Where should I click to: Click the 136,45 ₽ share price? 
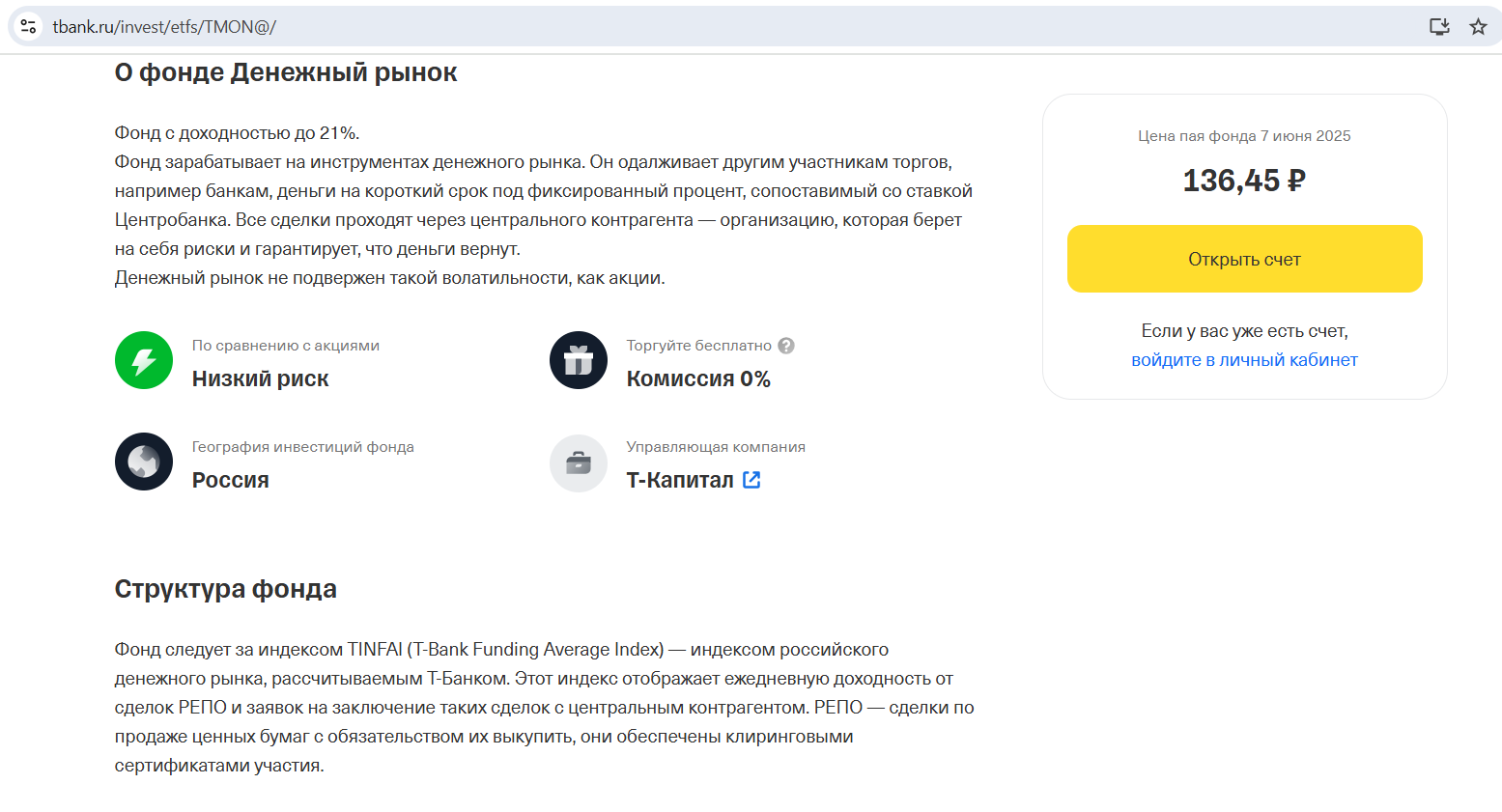[1244, 181]
